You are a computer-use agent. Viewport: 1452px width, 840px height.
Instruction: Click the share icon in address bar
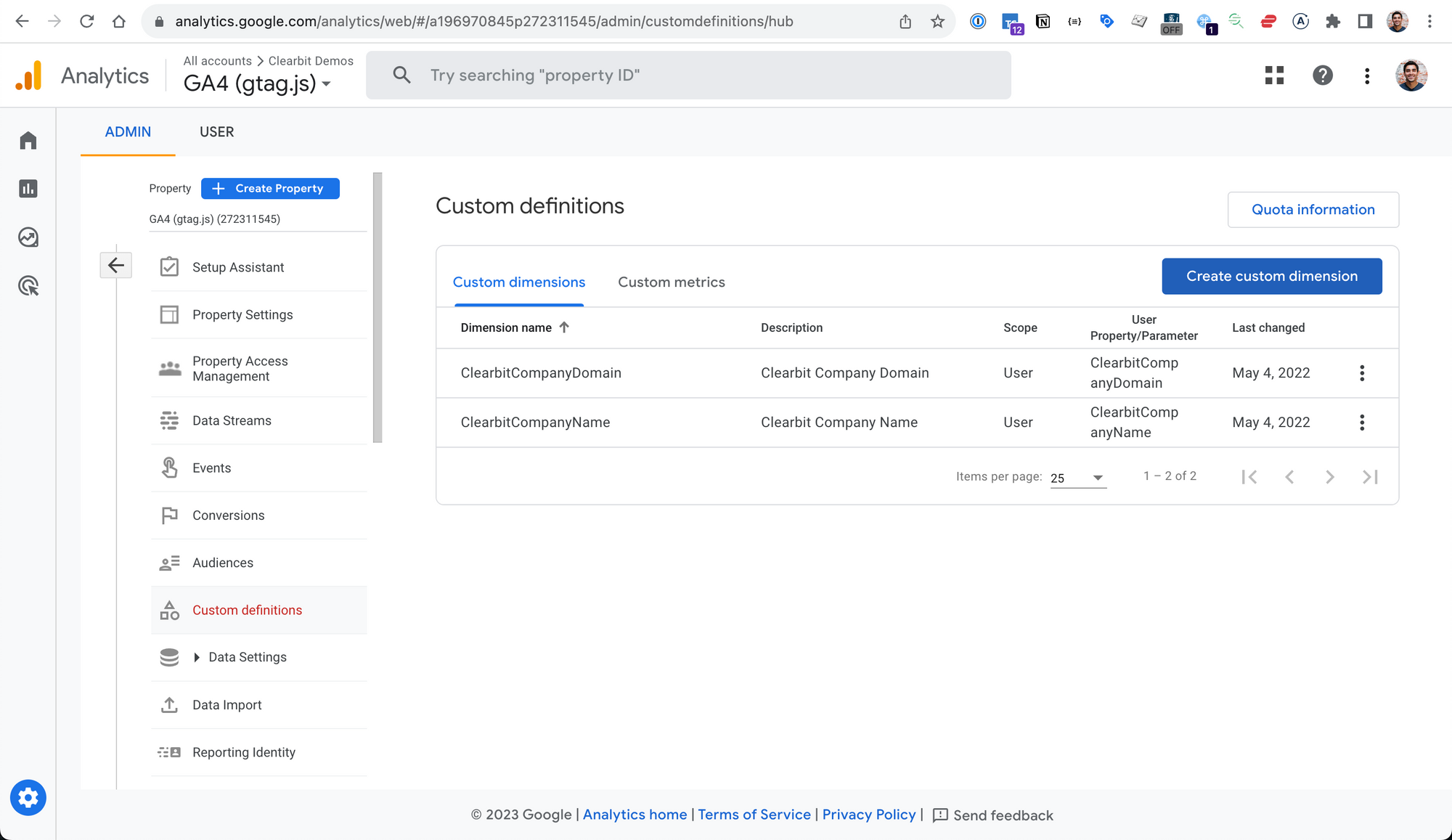pyautogui.click(x=905, y=22)
